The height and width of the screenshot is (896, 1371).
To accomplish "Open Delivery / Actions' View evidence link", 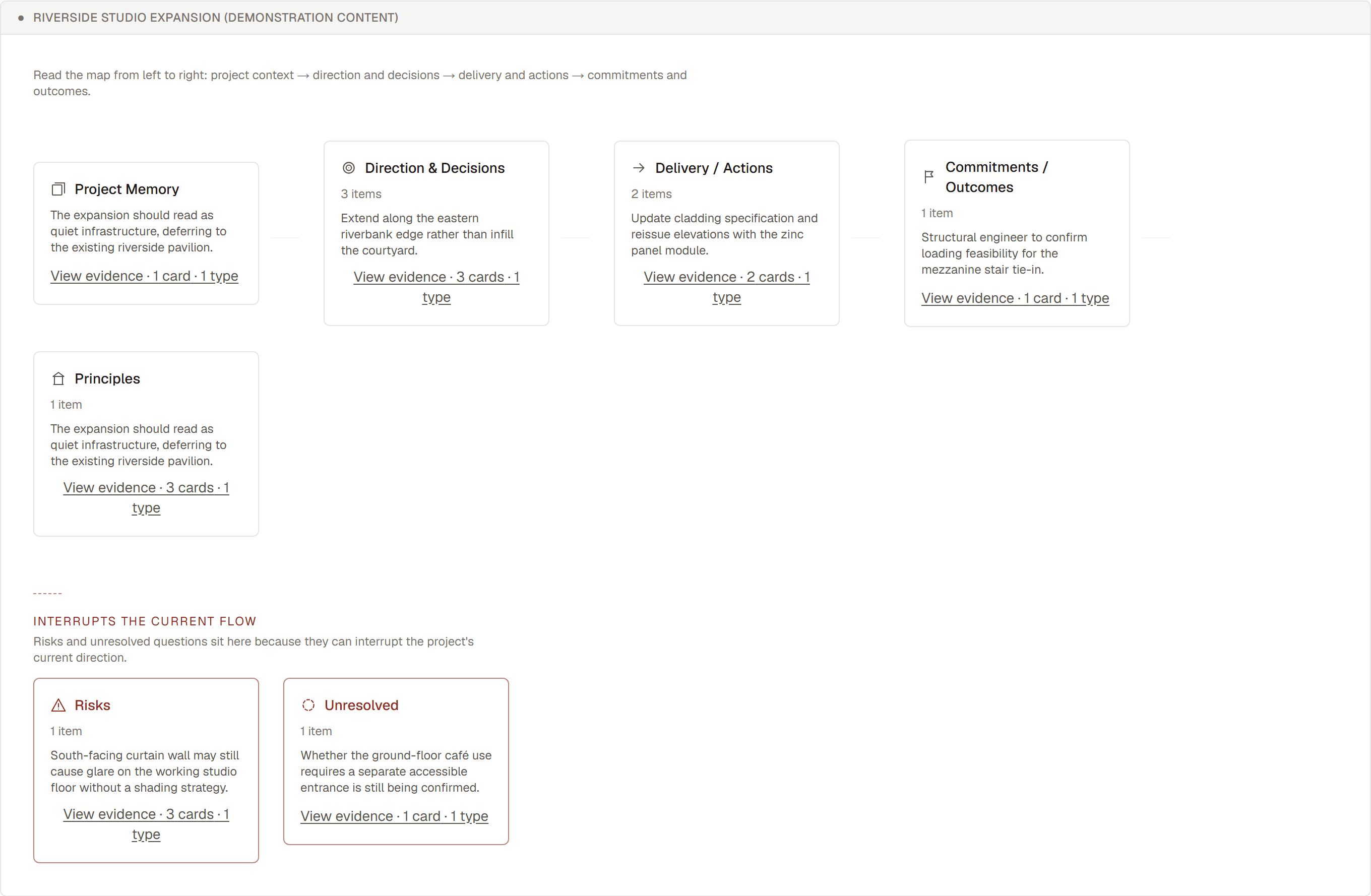I will [x=726, y=287].
